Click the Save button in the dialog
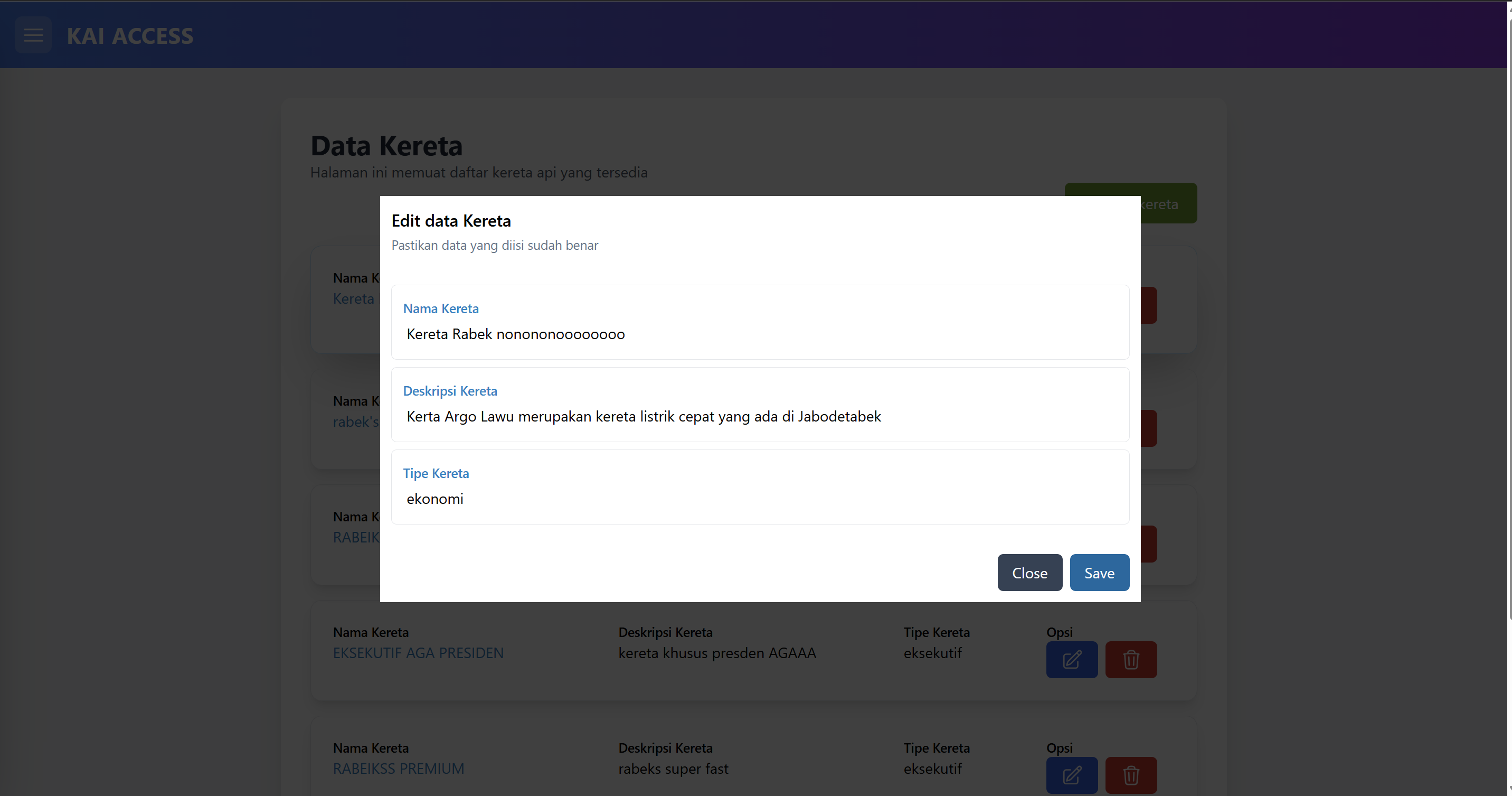The image size is (1512, 796). (1099, 573)
